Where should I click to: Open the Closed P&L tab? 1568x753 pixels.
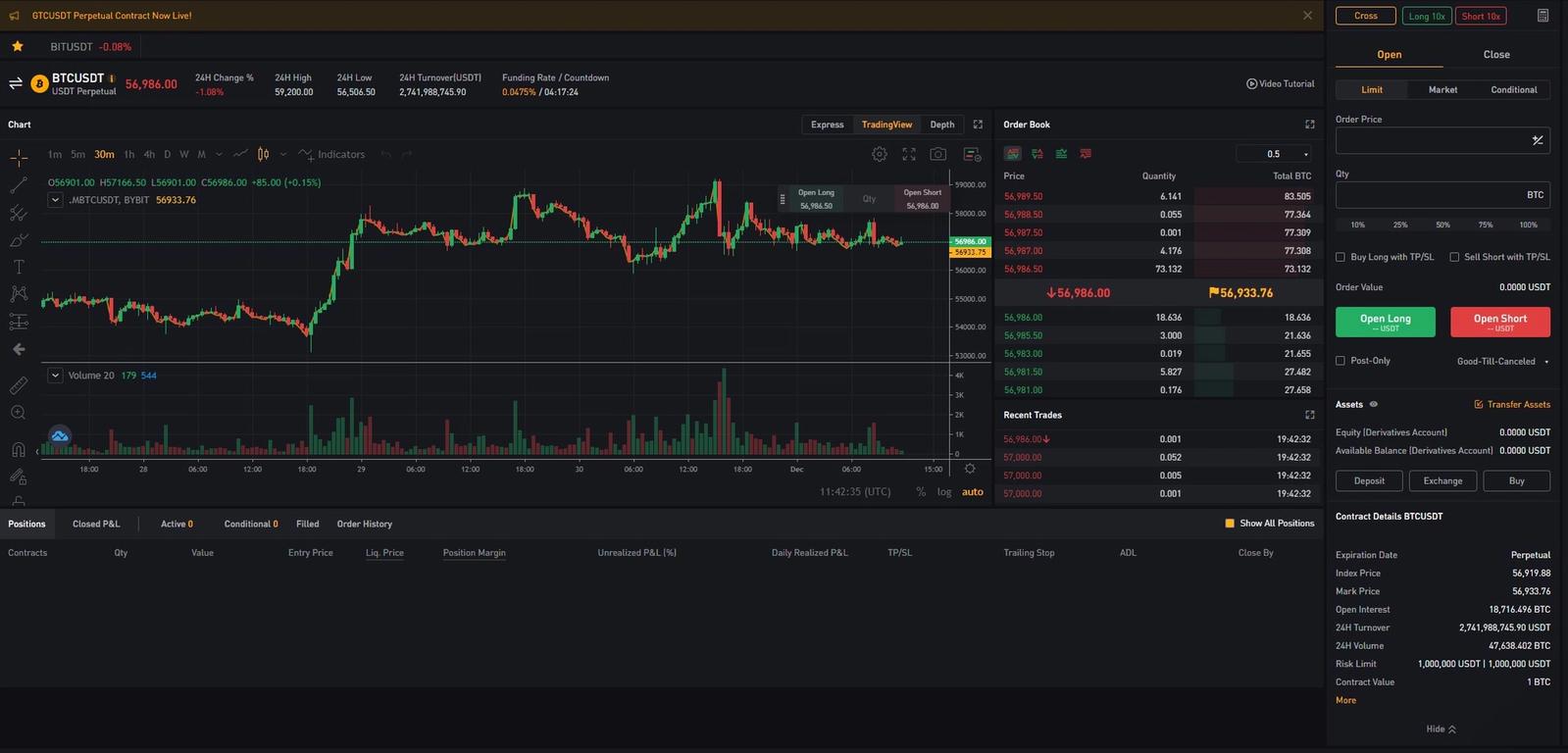point(96,524)
